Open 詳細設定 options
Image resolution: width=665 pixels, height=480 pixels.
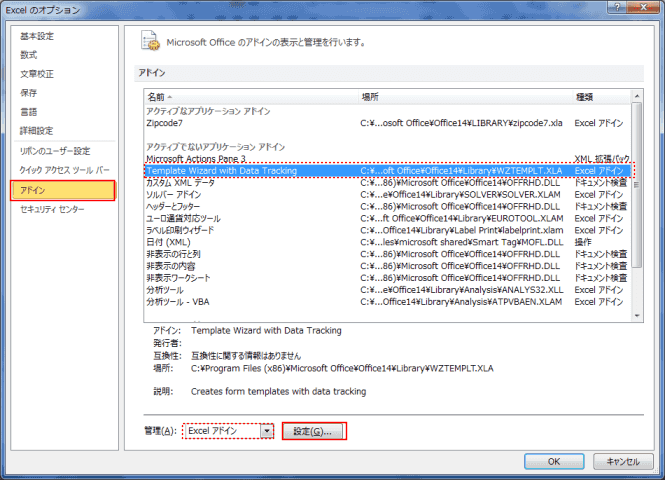pos(37,131)
